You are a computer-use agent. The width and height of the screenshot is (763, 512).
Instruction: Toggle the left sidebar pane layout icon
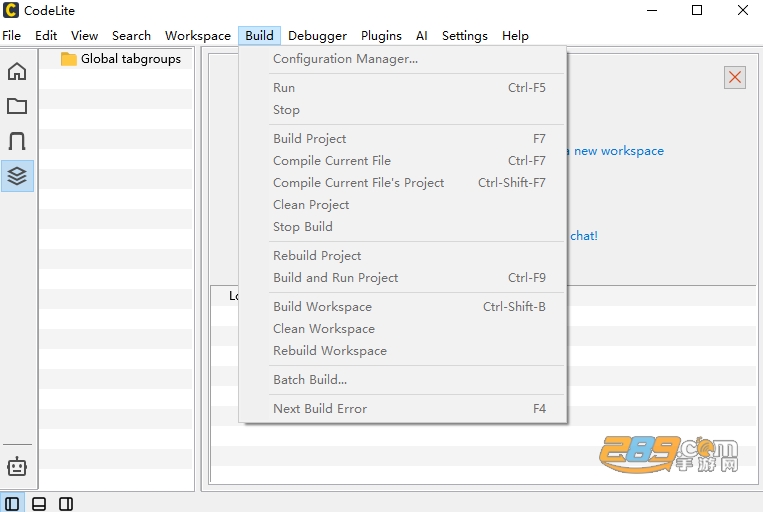pyautogui.click(x=12, y=504)
